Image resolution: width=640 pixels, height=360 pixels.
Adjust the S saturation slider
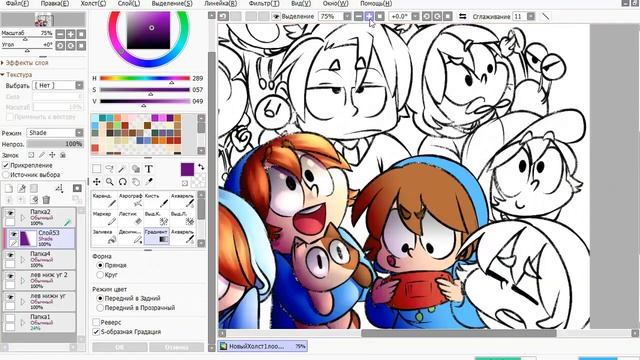[x=145, y=90]
